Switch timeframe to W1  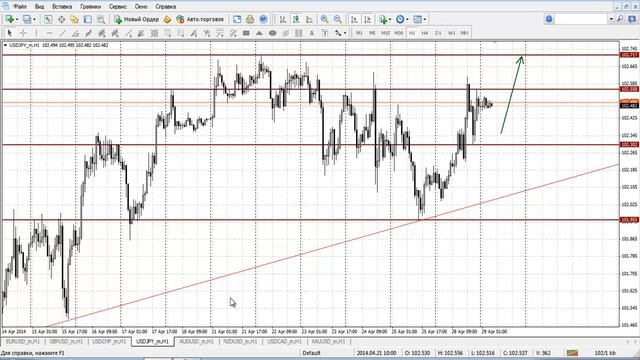tap(451, 33)
